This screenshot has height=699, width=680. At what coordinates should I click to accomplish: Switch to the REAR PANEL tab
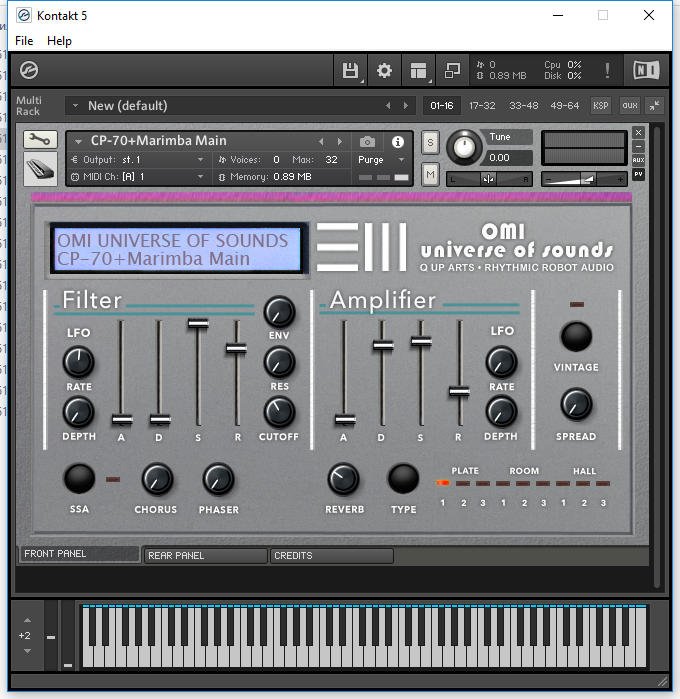pyautogui.click(x=205, y=556)
